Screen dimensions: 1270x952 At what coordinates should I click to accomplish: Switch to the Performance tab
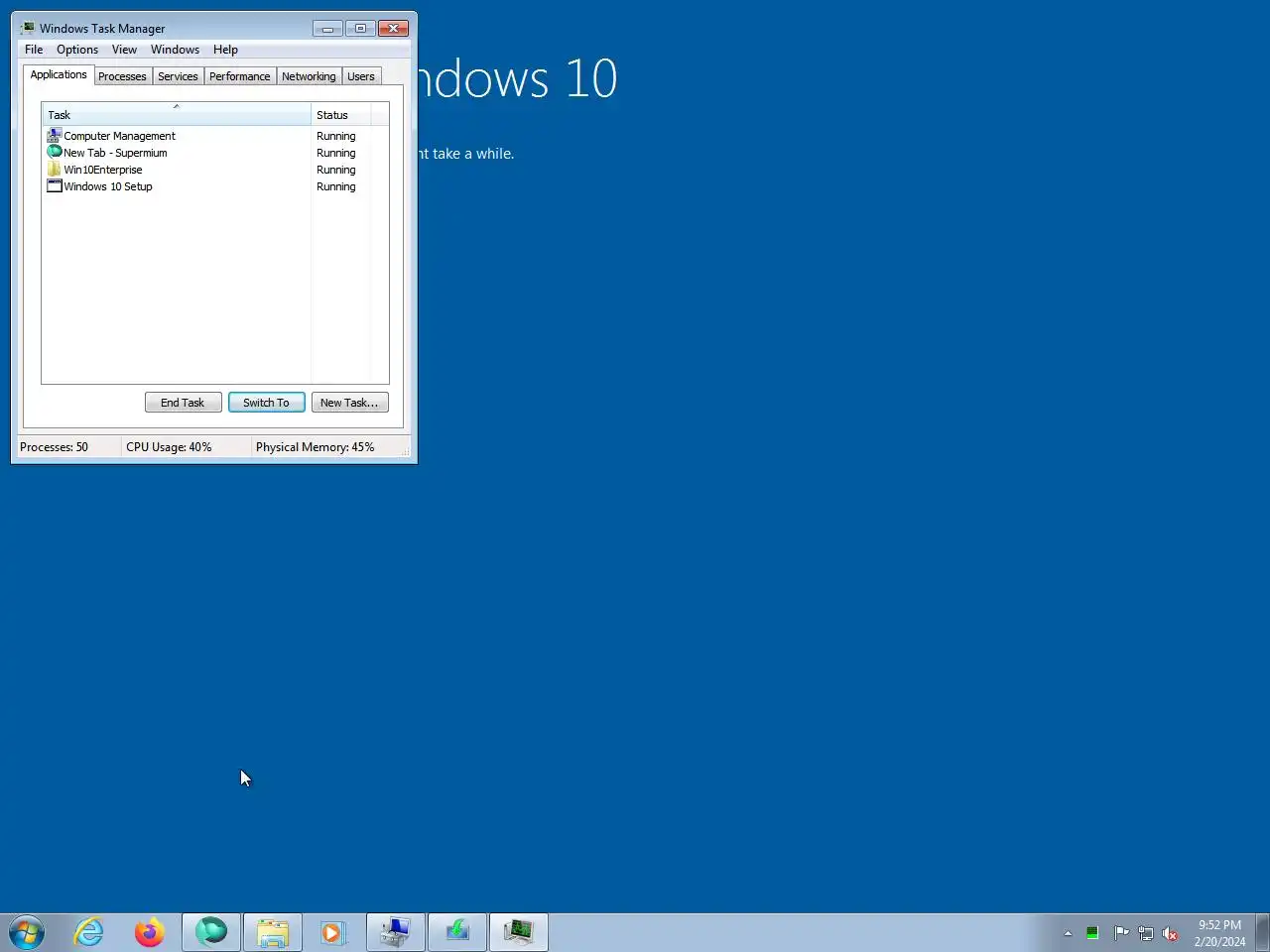click(239, 76)
